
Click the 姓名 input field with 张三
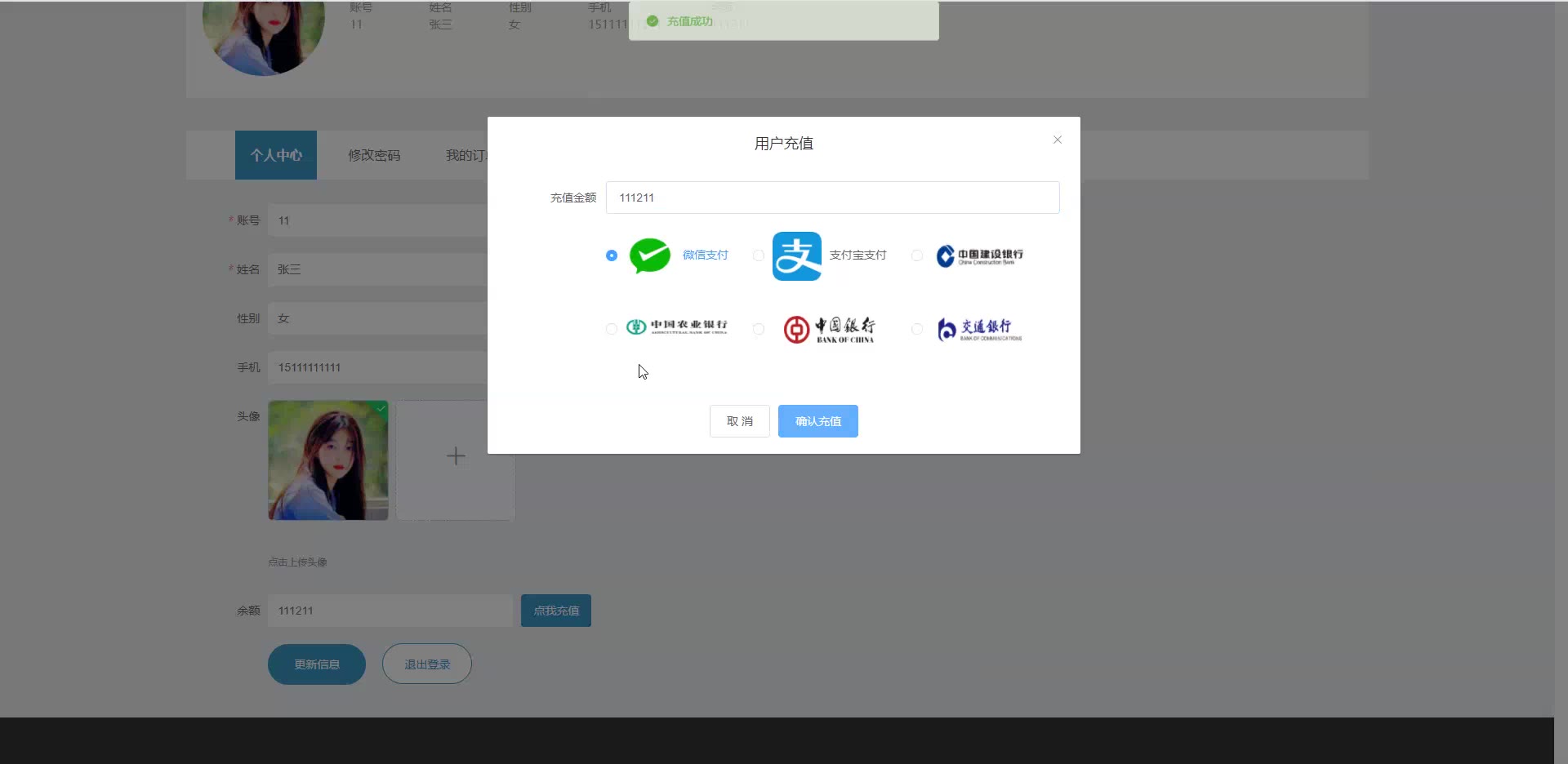377,269
